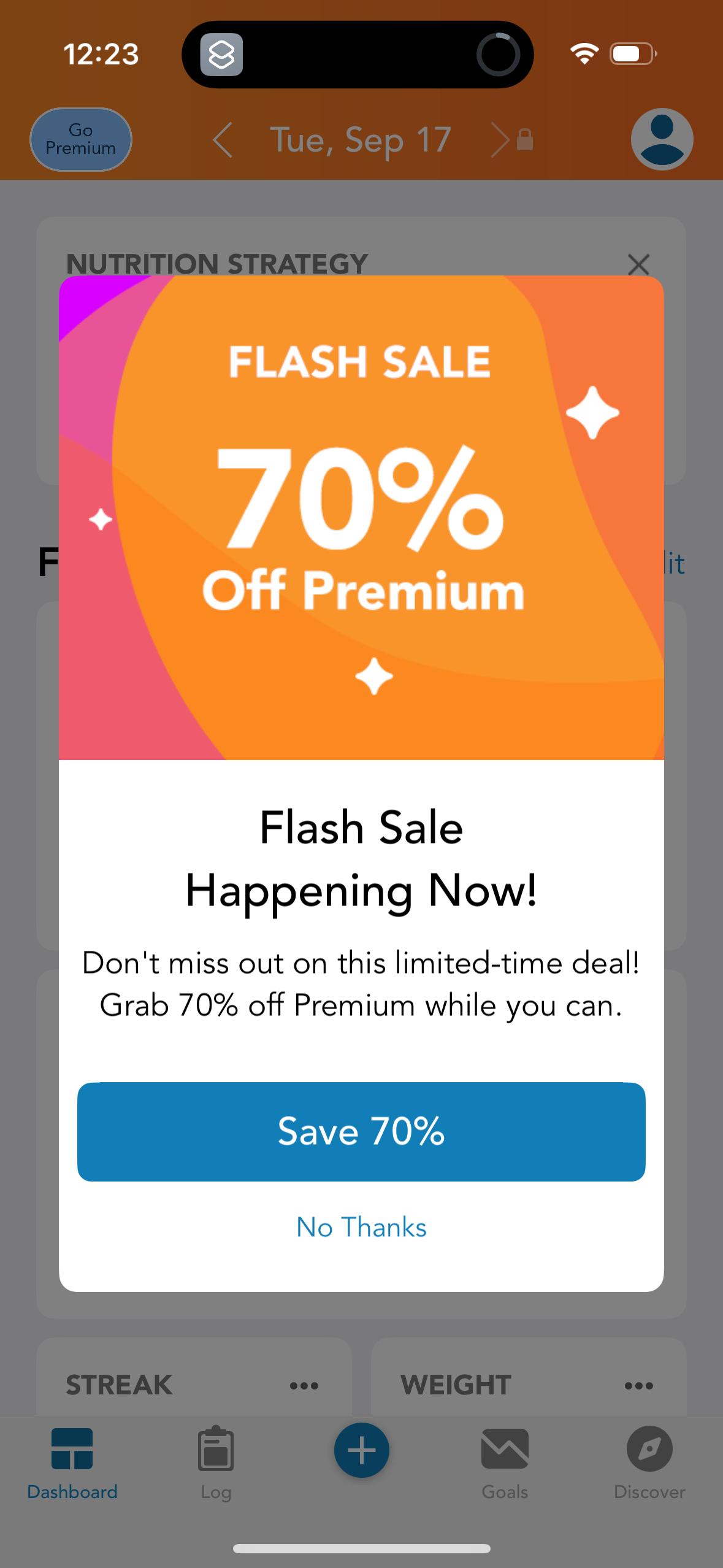723x1568 pixels.
Task: Open the user profile avatar icon
Action: pos(662,139)
